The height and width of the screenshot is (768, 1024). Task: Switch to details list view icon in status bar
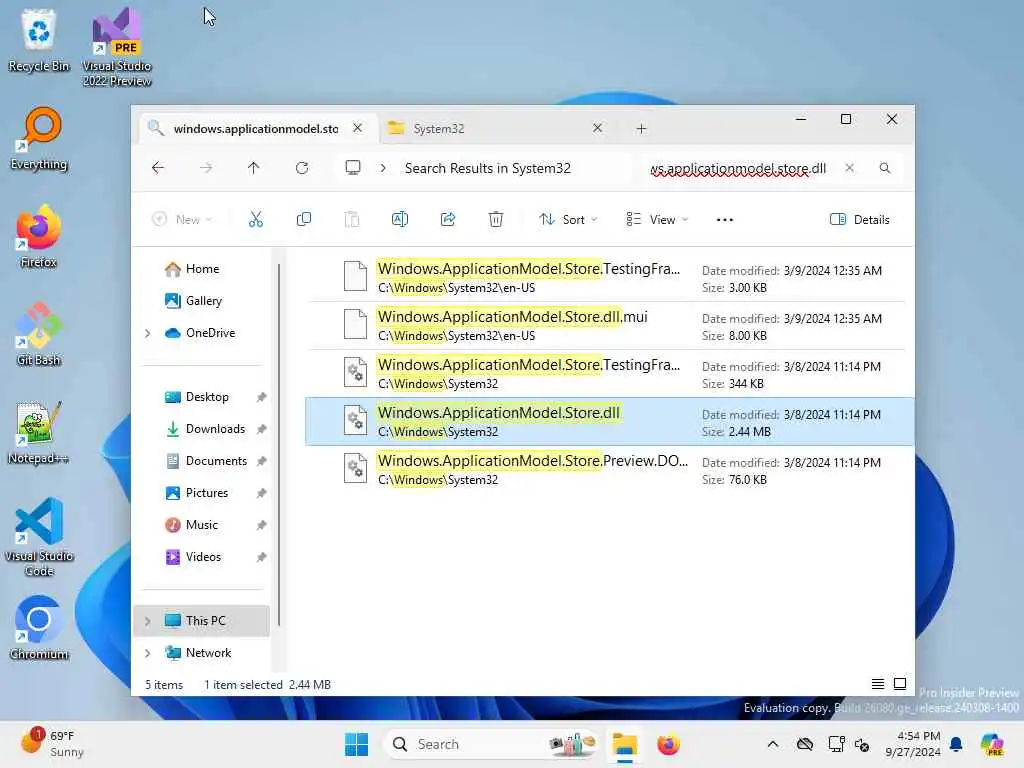[878, 684]
